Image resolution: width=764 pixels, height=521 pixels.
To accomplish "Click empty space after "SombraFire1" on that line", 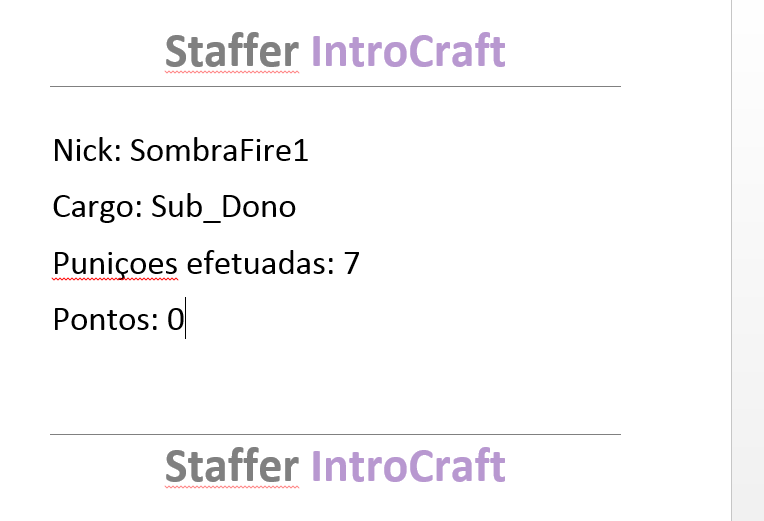I will tap(465, 150).
